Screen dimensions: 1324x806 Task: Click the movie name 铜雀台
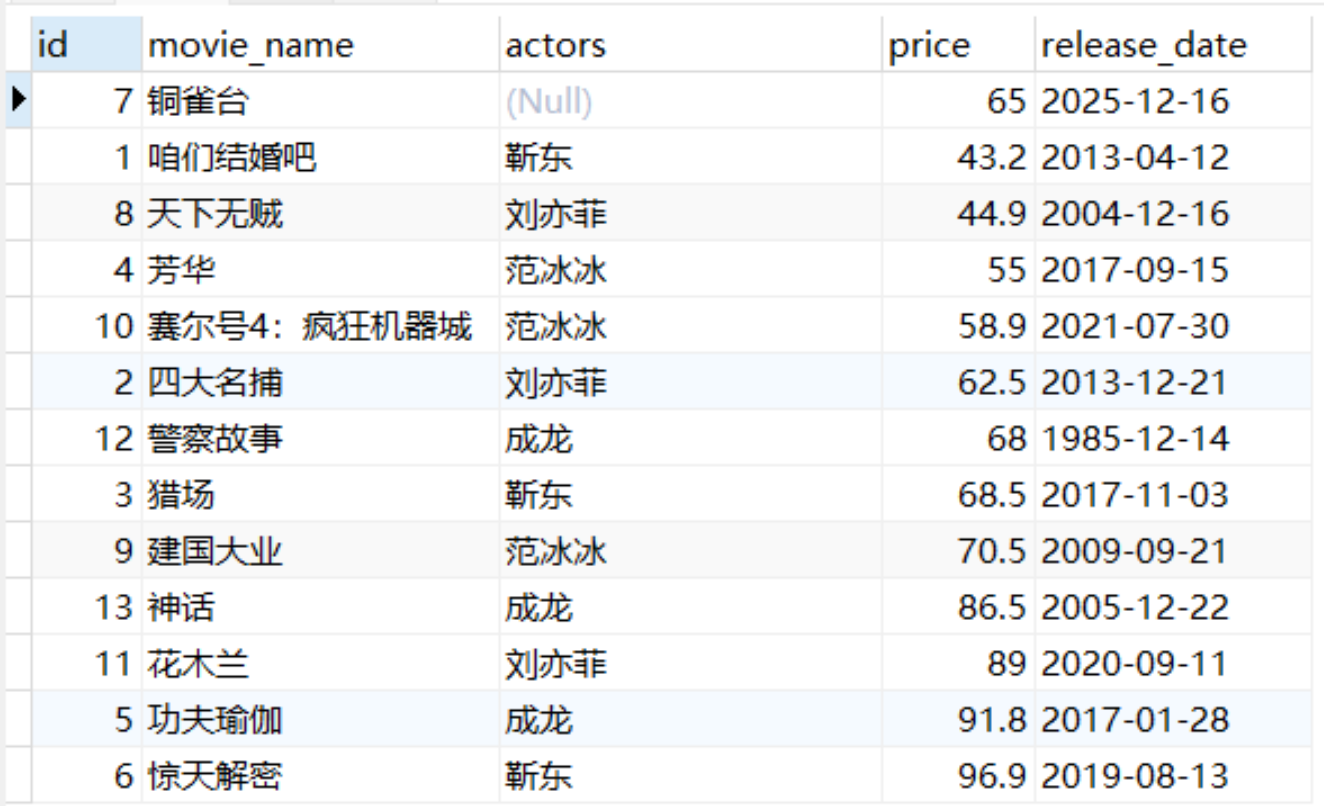pyautogui.click(x=199, y=101)
